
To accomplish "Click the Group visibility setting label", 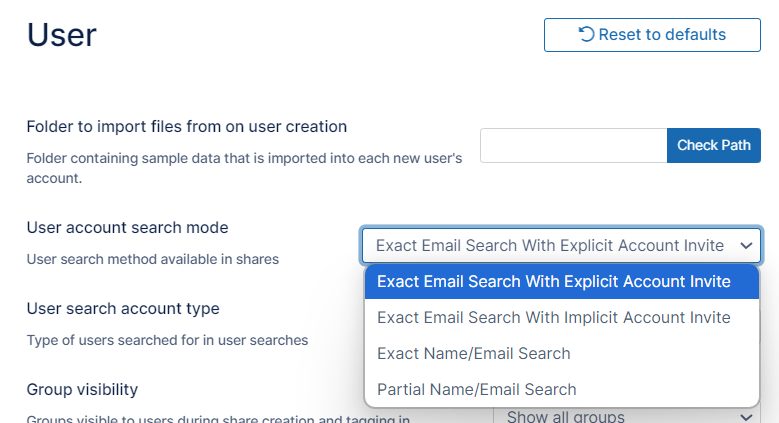I will (x=82, y=389).
